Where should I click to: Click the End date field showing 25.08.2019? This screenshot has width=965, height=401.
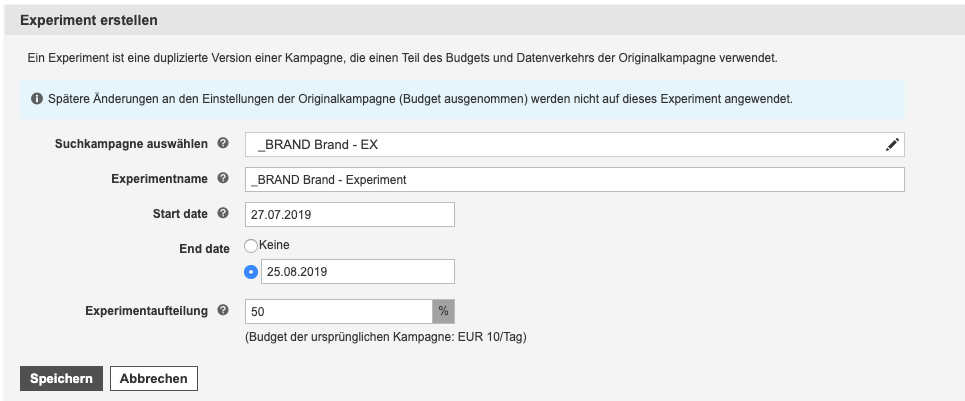click(358, 272)
